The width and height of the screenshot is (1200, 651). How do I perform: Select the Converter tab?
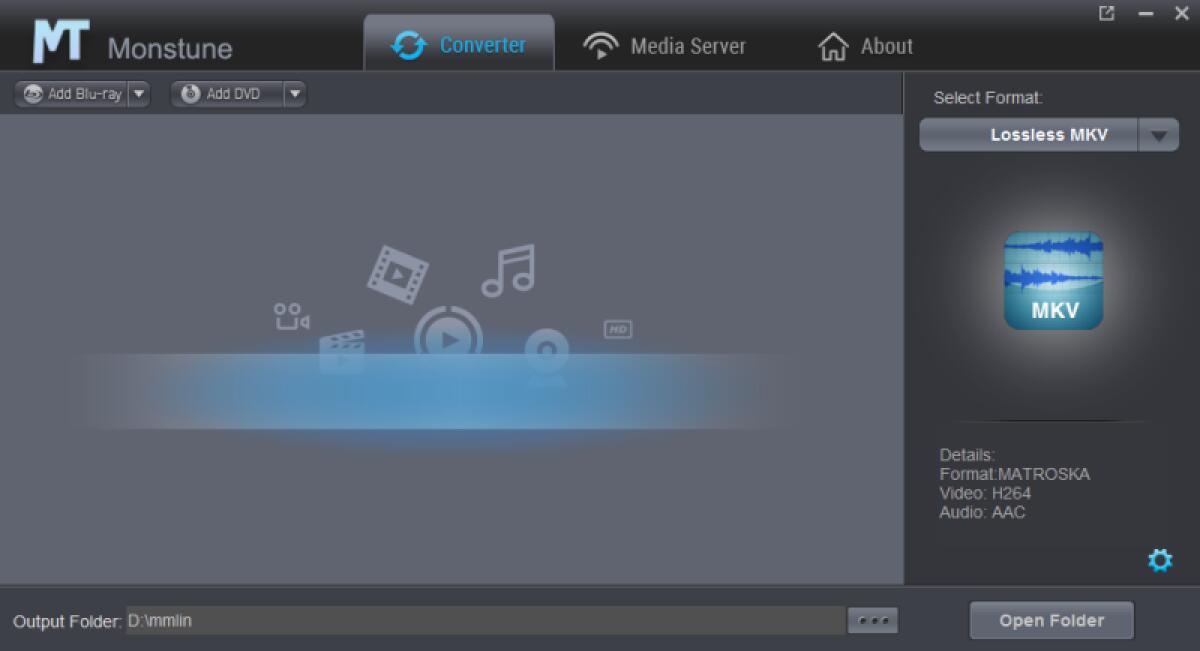459,45
